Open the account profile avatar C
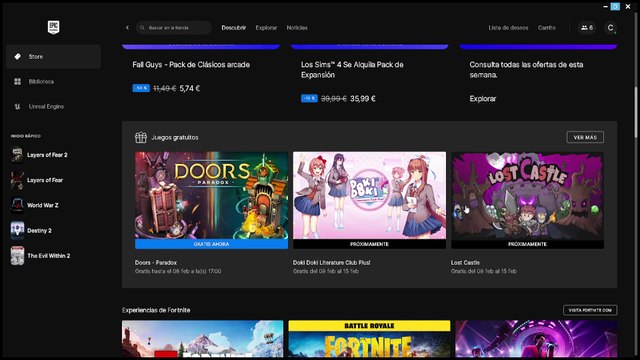The height and width of the screenshot is (360, 640). (x=611, y=28)
